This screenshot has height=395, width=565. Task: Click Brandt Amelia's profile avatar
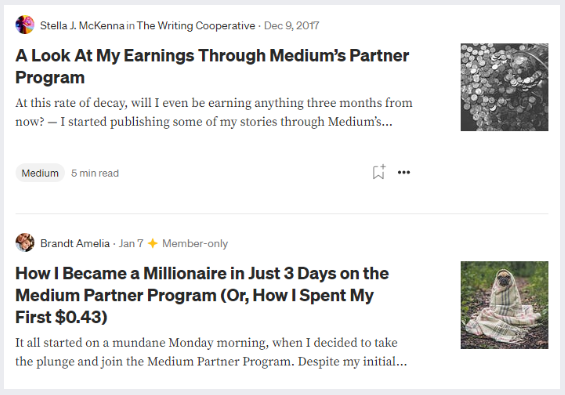click(25, 243)
